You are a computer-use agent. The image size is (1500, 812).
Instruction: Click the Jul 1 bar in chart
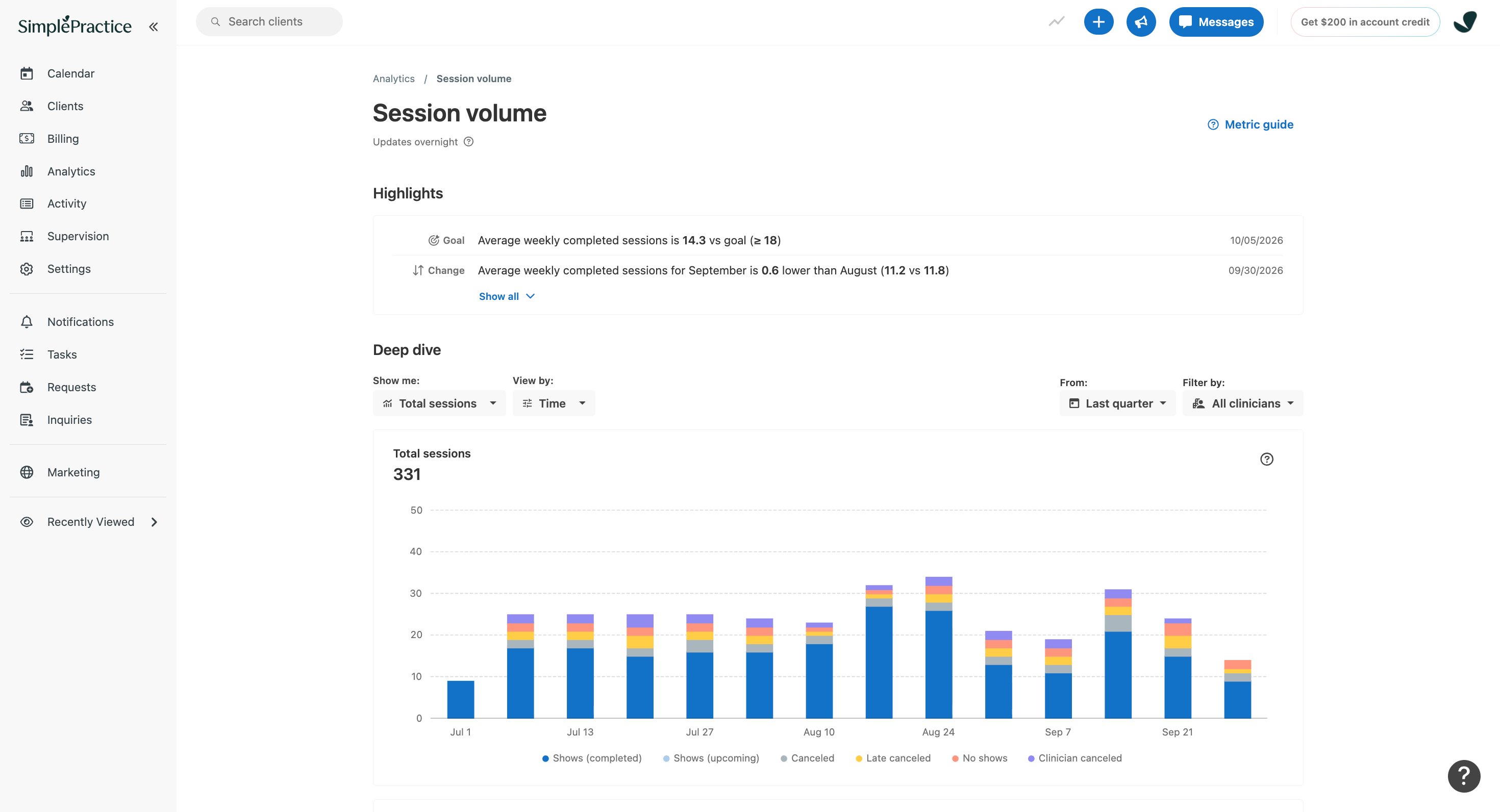[461, 700]
